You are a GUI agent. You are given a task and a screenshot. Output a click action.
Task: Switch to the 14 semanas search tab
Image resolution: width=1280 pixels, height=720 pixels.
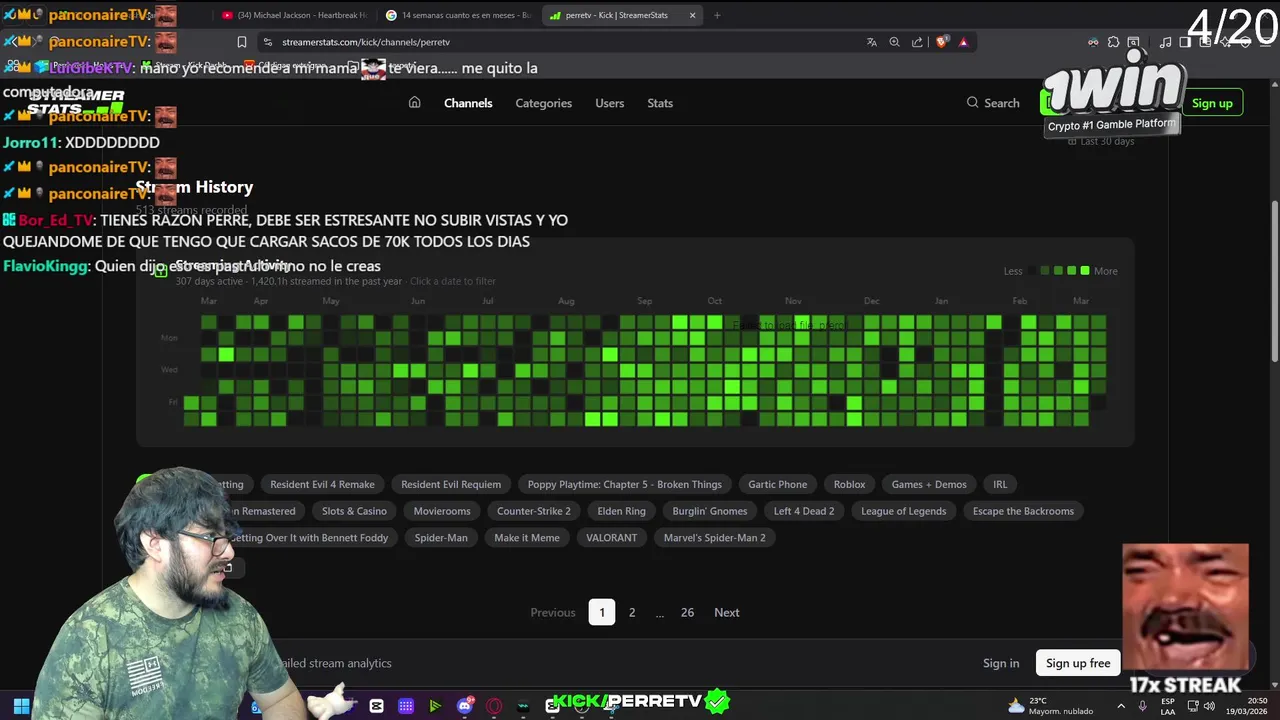(460, 15)
